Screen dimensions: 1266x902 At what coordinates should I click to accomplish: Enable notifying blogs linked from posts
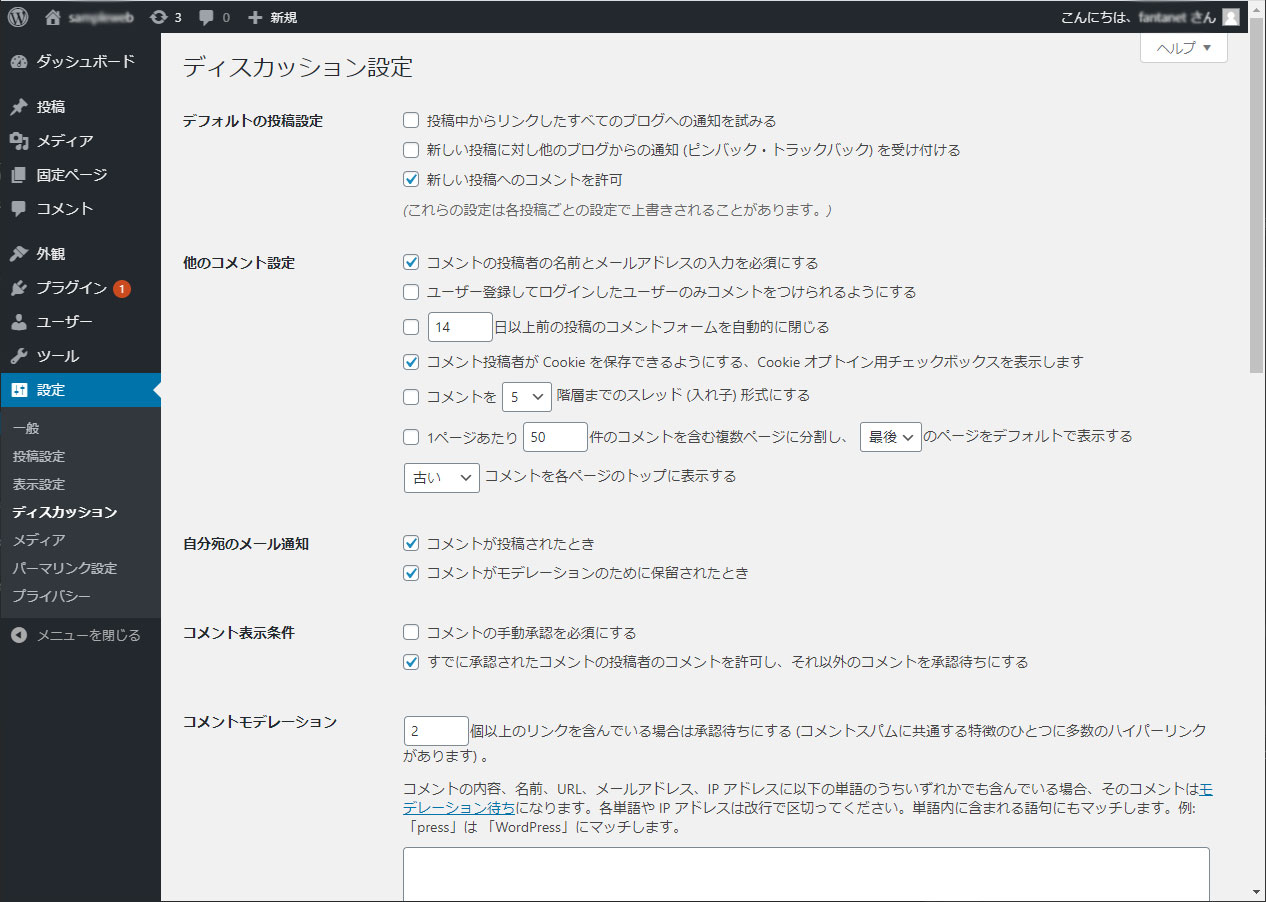[410, 121]
